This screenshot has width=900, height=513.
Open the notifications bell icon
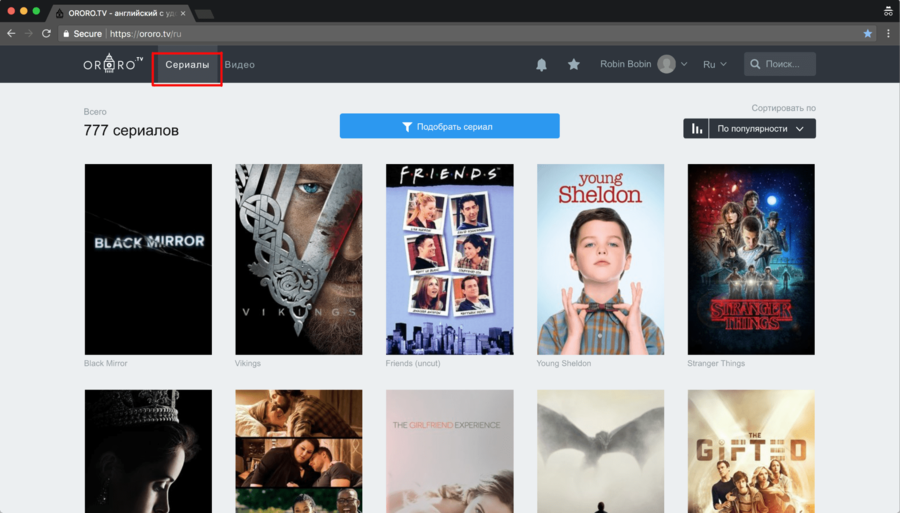point(541,65)
